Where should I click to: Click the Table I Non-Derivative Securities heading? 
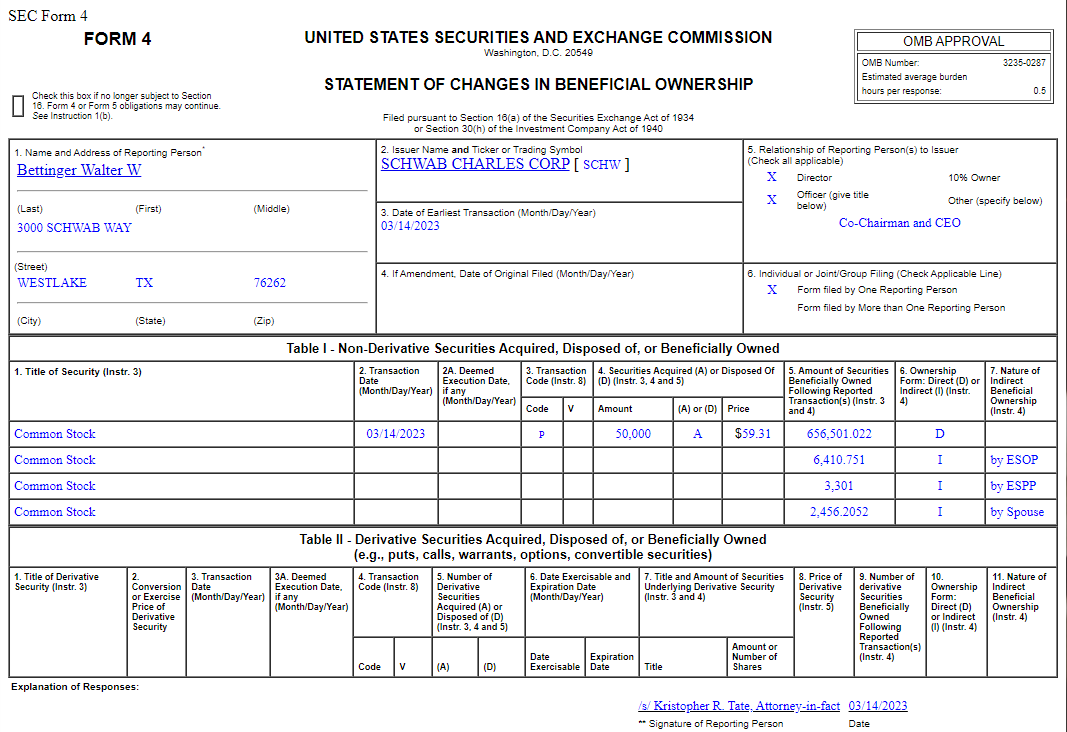[533, 348]
